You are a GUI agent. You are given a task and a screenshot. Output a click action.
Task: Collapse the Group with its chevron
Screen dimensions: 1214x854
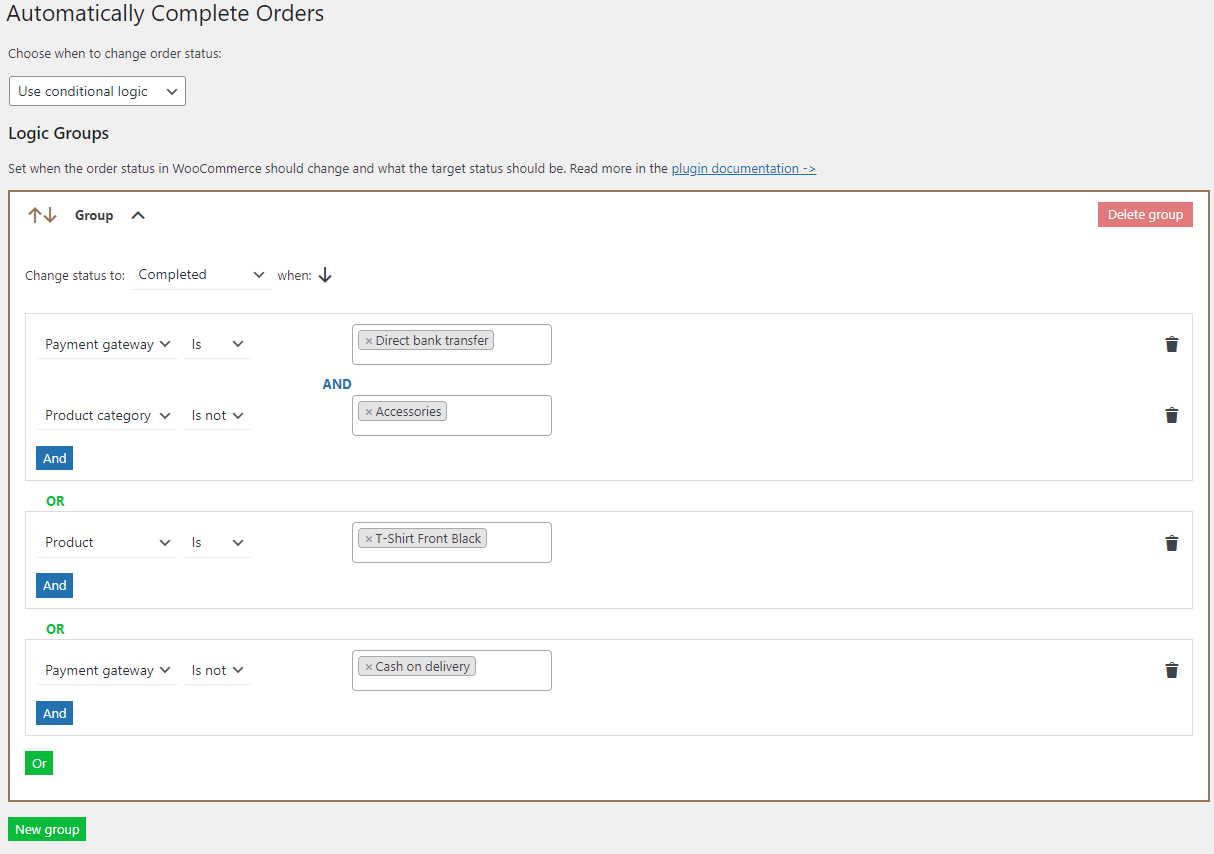138,214
